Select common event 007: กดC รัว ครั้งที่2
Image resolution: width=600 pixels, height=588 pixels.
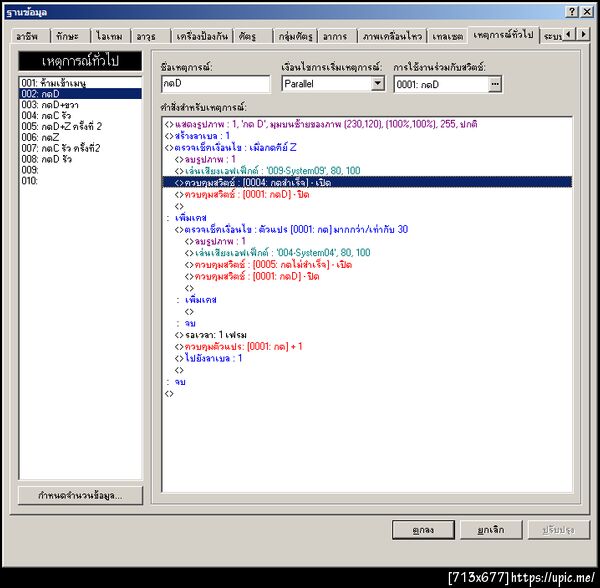[80, 148]
